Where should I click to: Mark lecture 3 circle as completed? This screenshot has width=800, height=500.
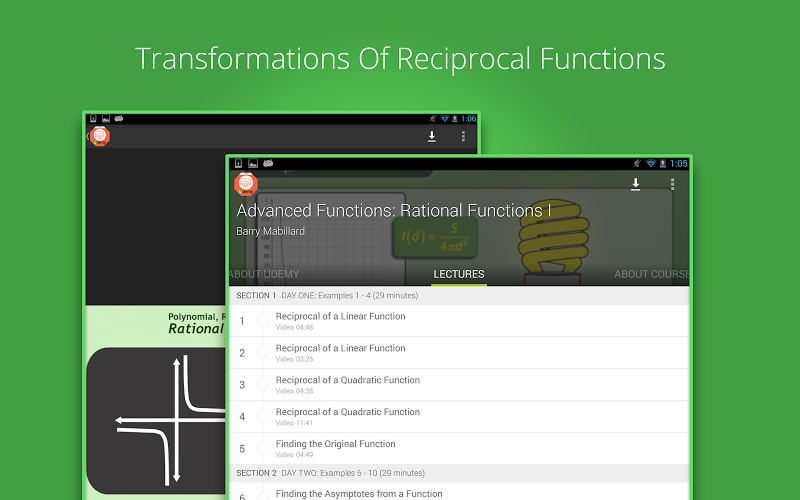263,384
